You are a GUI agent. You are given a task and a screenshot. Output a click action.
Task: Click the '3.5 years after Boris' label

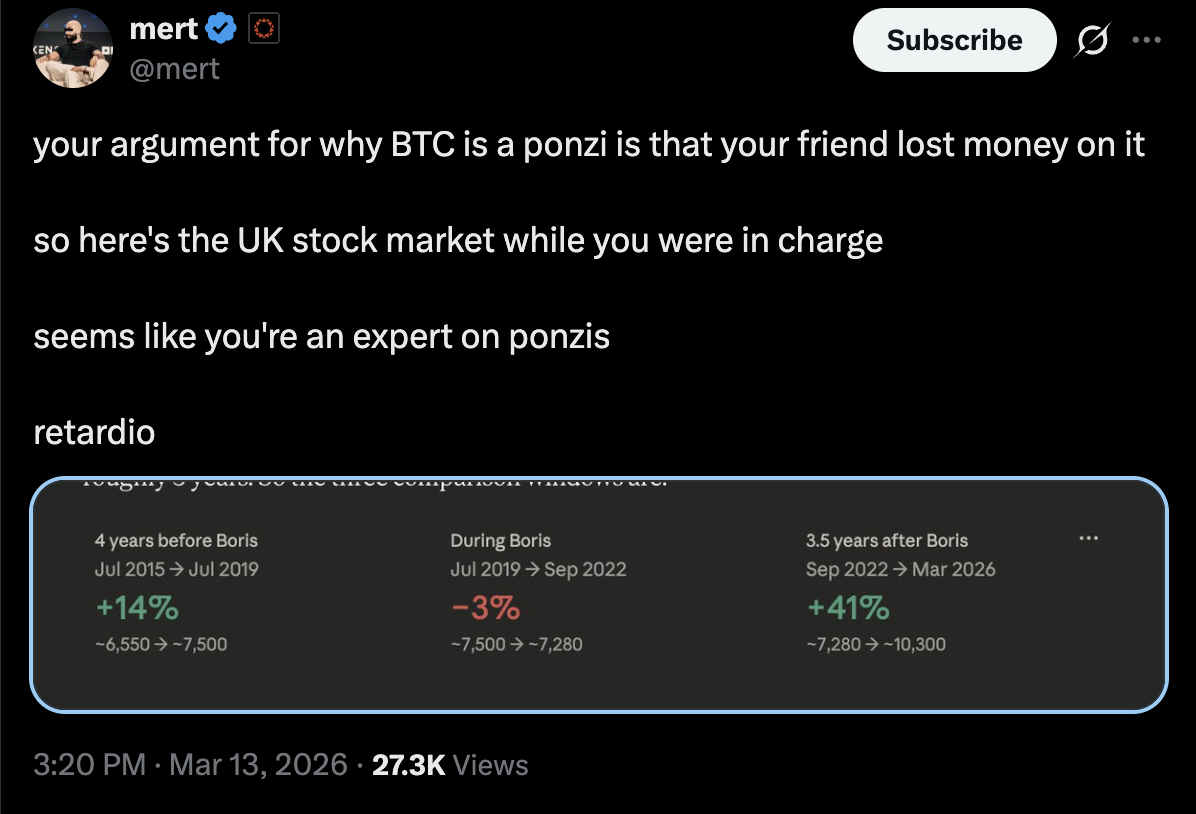tap(886, 539)
